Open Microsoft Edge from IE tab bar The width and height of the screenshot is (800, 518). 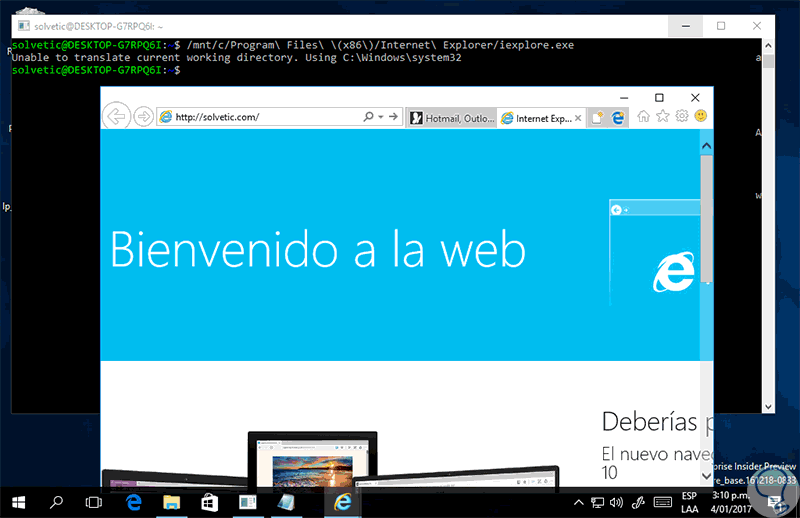click(618, 118)
